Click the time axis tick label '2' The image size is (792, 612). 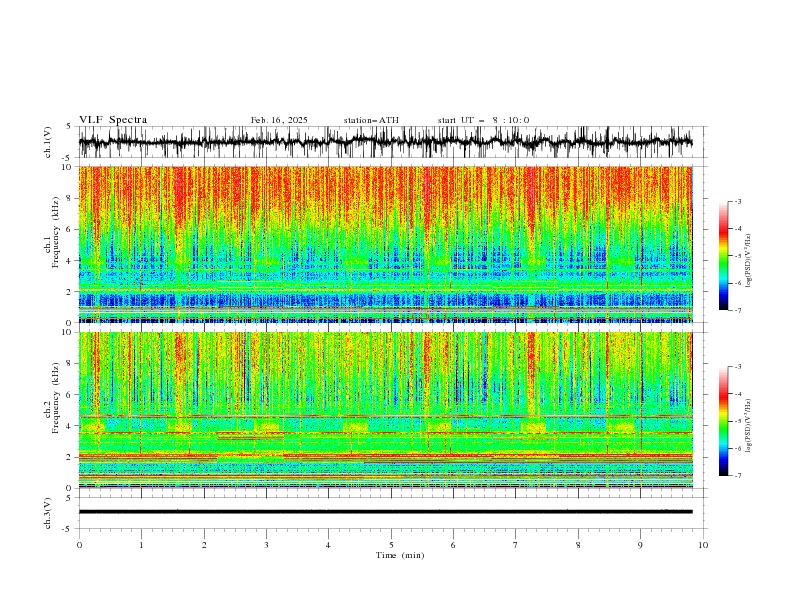pyautogui.click(x=204, y=545)
